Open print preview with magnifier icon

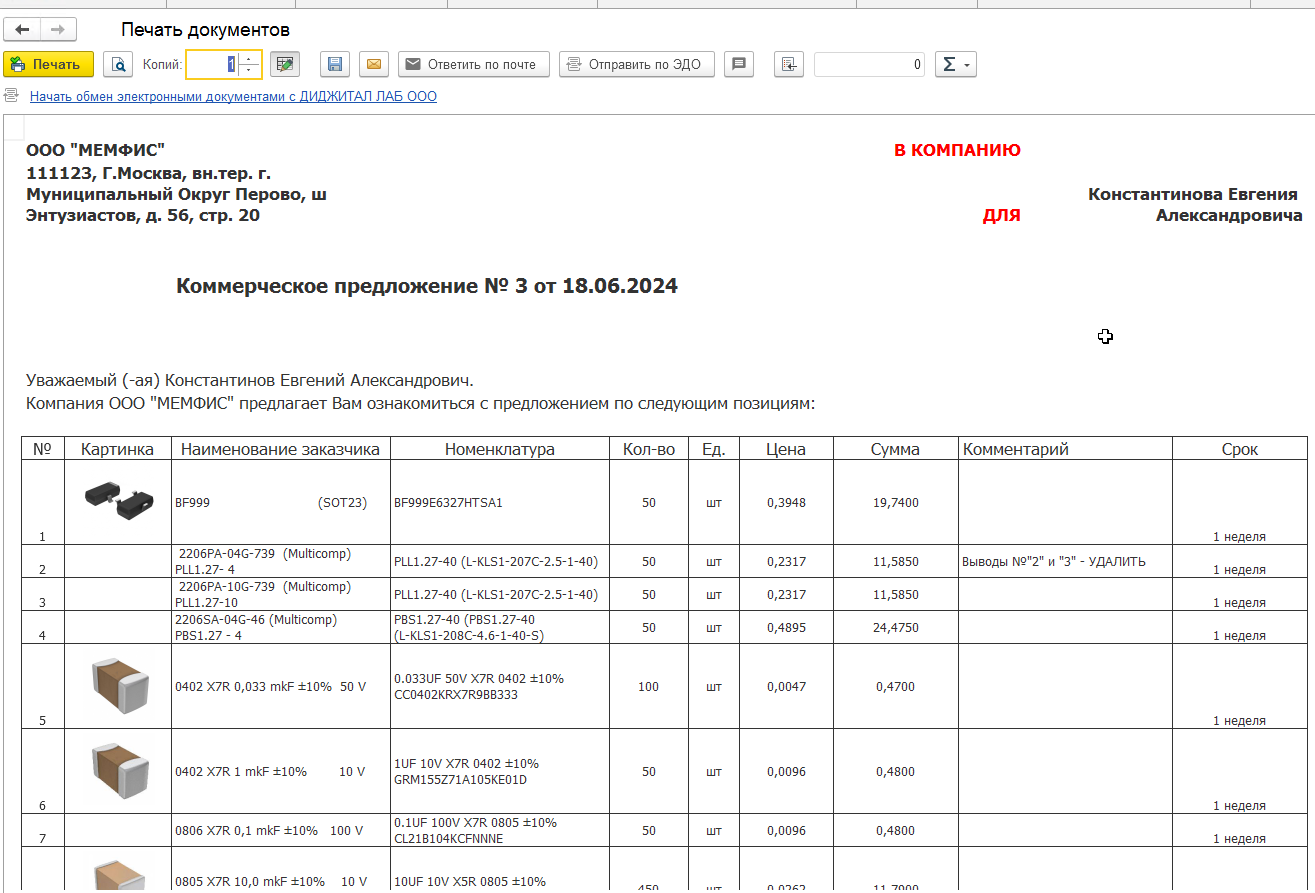point(118,65)
